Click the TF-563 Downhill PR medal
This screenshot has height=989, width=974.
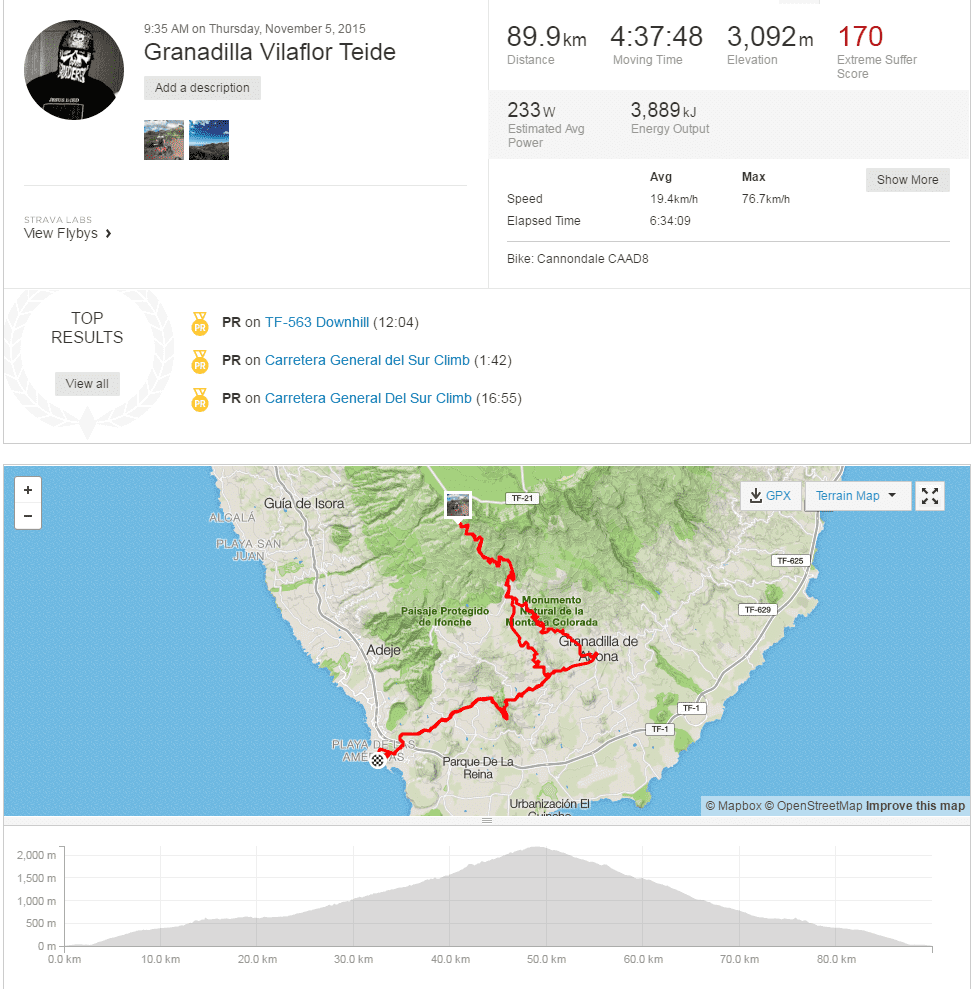click(200, 323)
